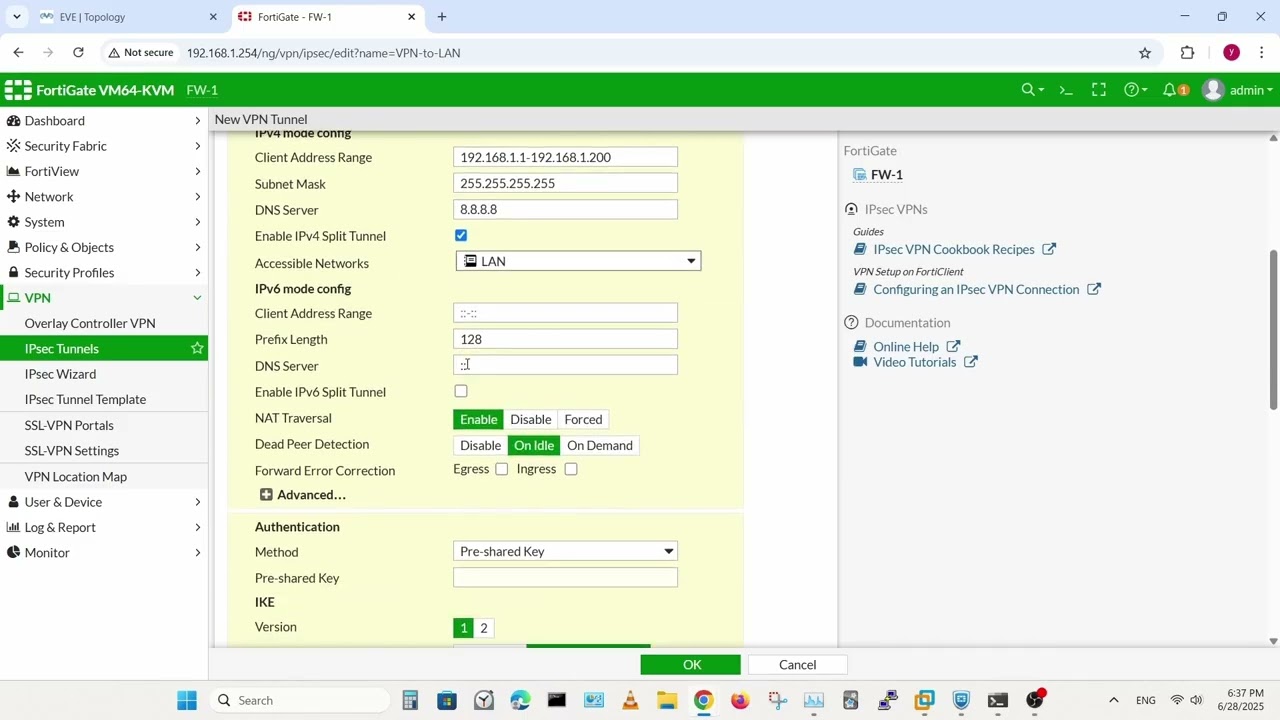Click the IPv4 DNS Server field showing 8.8.8.8
The height and width of the screenshot is (720, 1280).
(x=565, y=209)
